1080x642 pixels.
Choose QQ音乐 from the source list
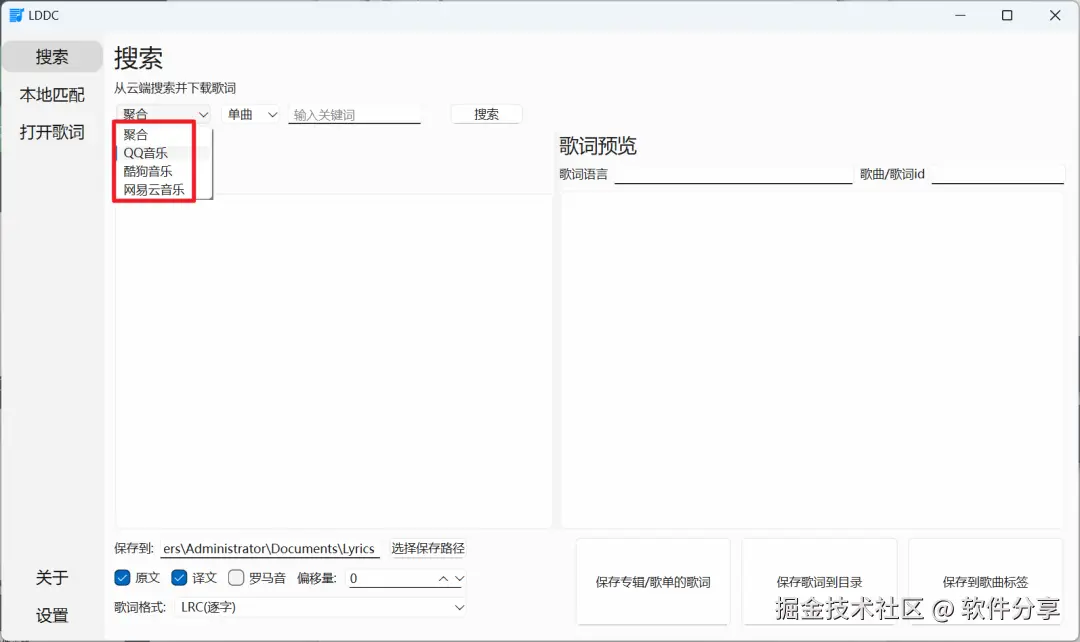click(164, 153)
